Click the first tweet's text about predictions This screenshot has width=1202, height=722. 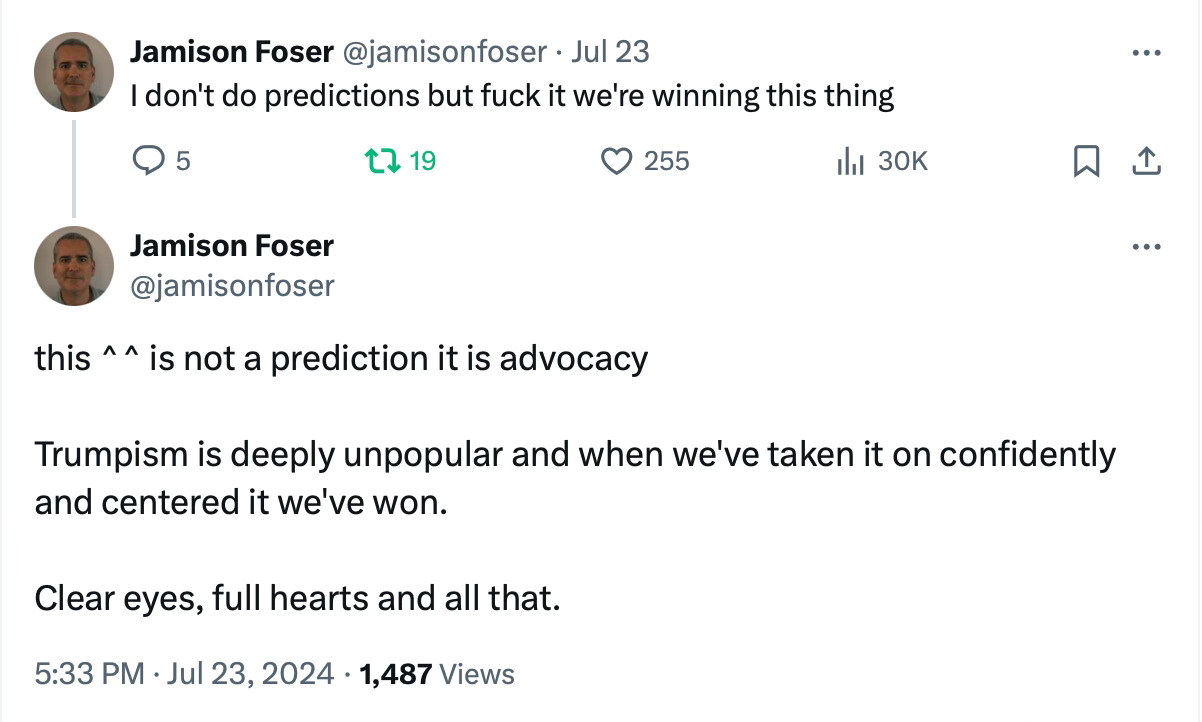pos(512,96)
